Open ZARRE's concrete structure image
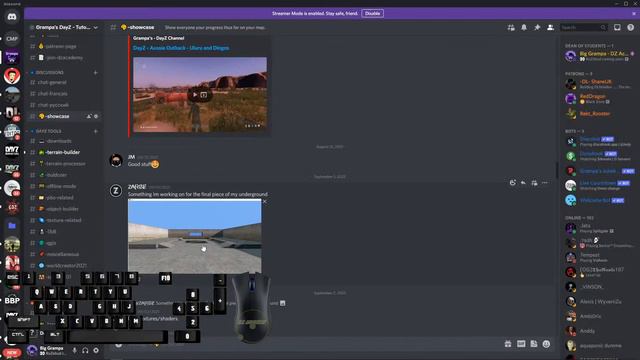The image size is (640, 360). [195, 236]
